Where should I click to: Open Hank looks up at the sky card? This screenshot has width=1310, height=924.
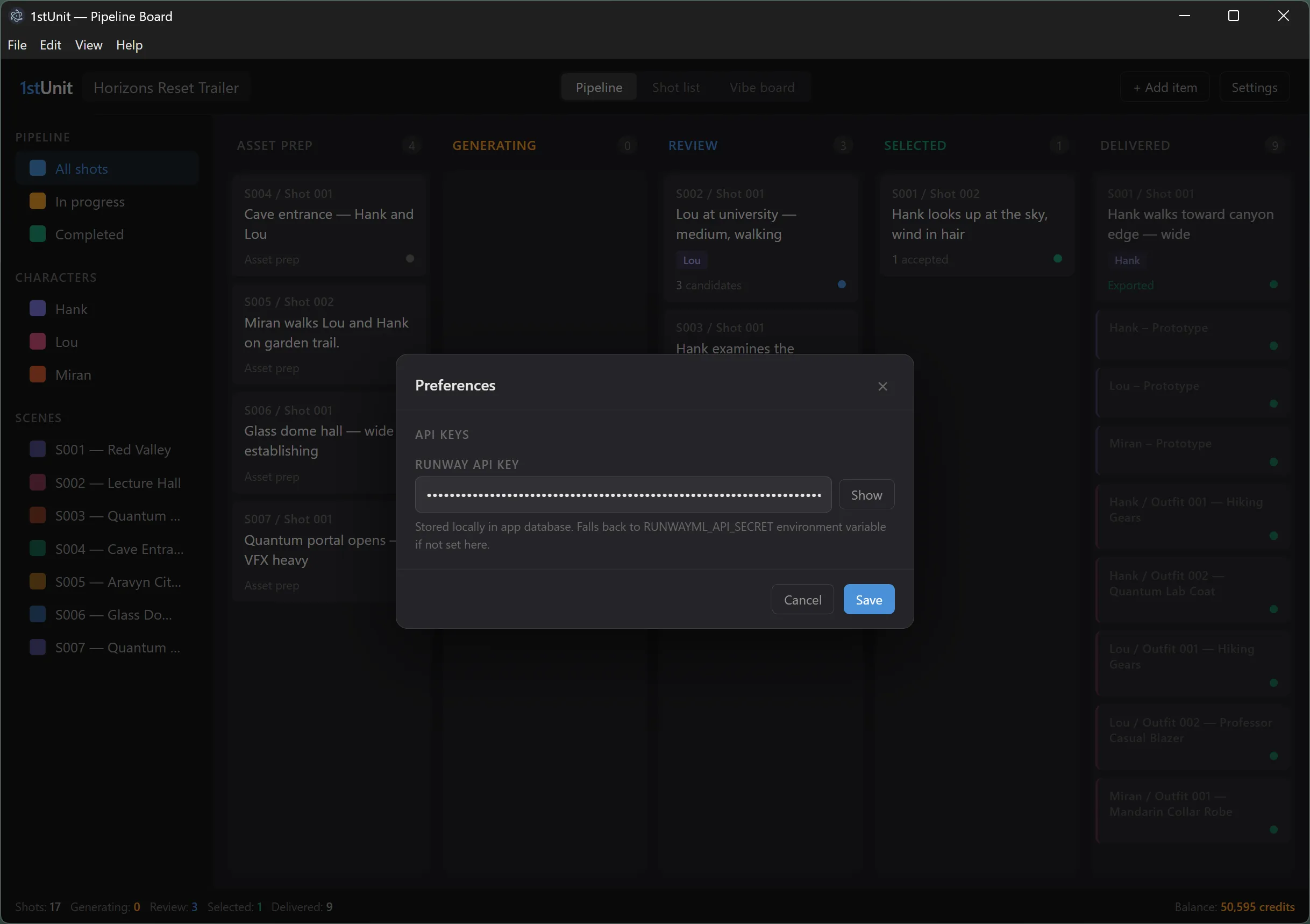tap(976, 226)
